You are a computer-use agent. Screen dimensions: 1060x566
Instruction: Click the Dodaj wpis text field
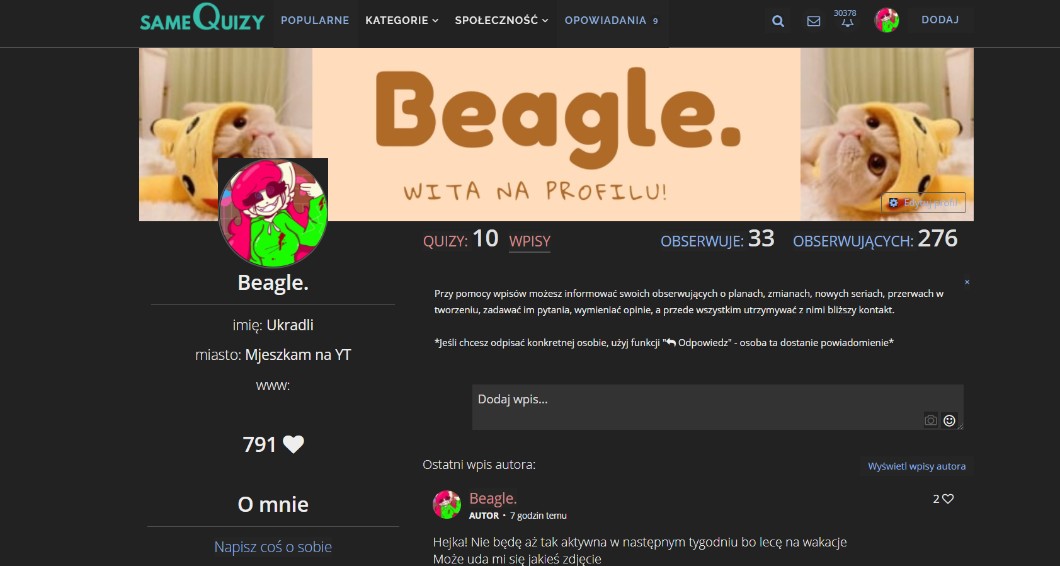tap(717, 407)
